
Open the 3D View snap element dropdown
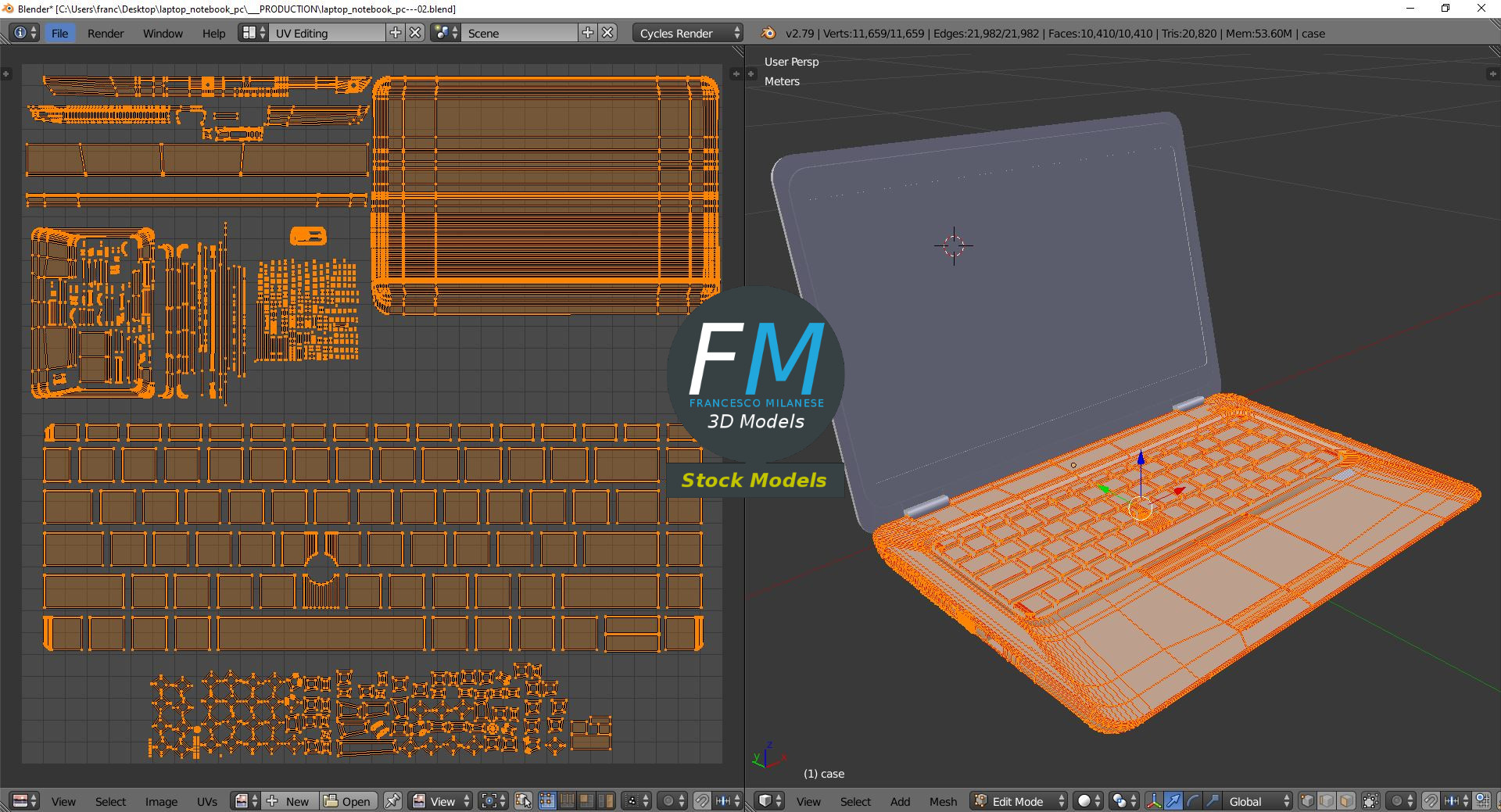click(1456, 801)
